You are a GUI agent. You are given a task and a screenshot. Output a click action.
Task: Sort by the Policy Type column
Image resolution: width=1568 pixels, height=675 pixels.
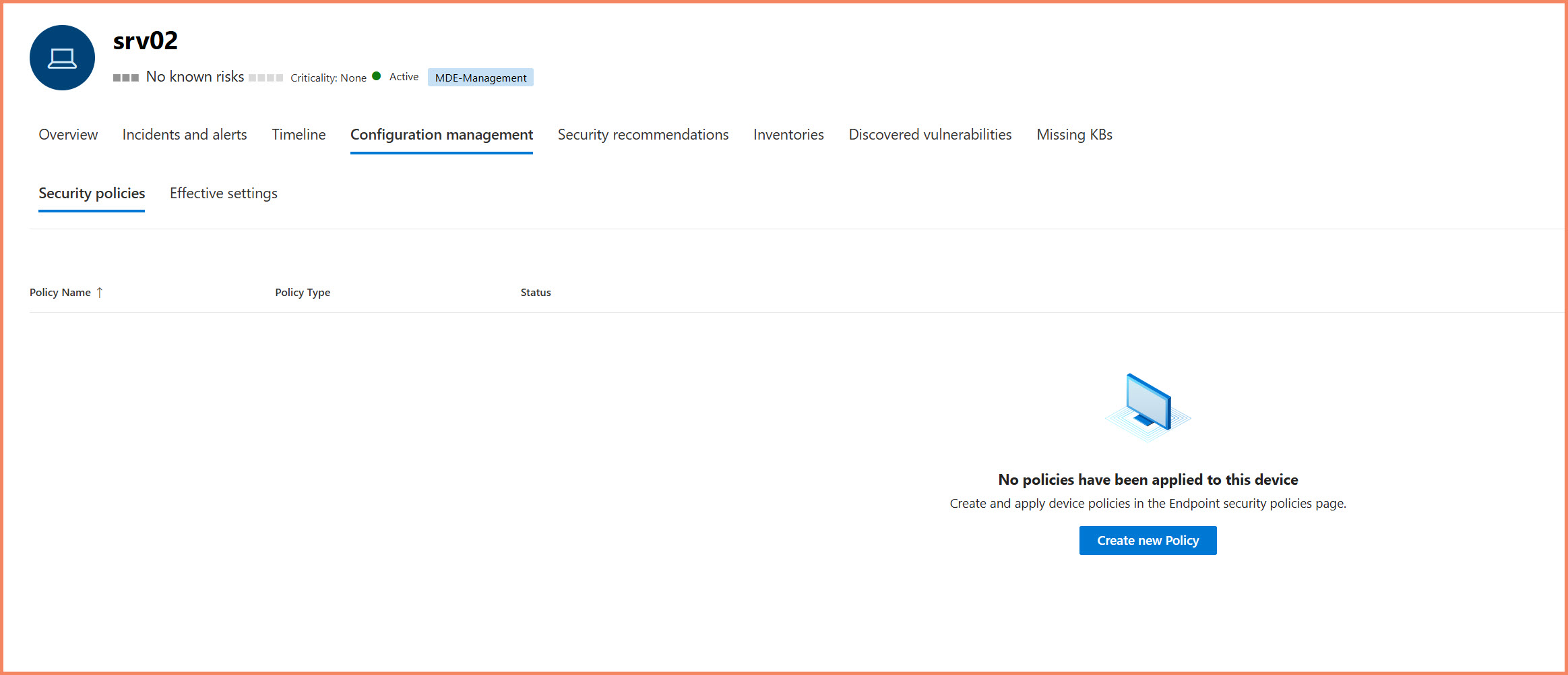point(303,293)
